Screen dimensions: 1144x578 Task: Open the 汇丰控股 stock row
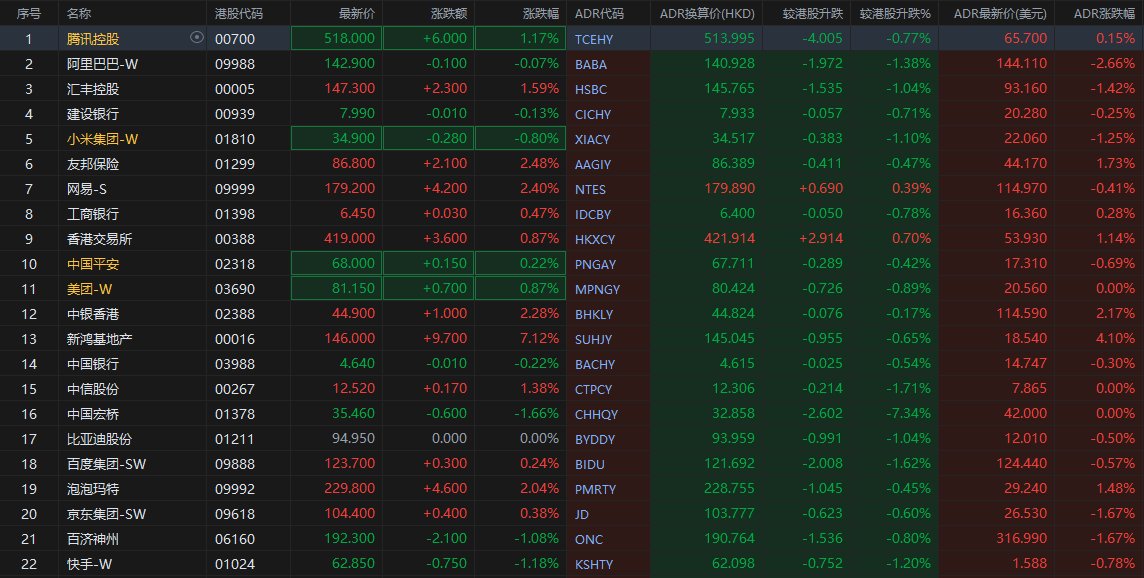572,88
